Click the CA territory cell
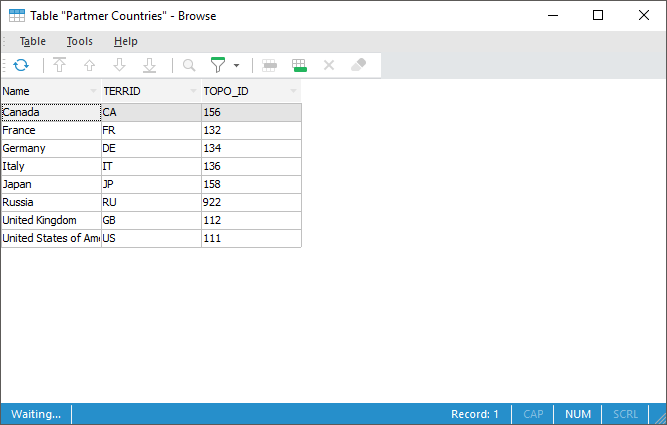The image size is (667, 425). tap(151, 112)
